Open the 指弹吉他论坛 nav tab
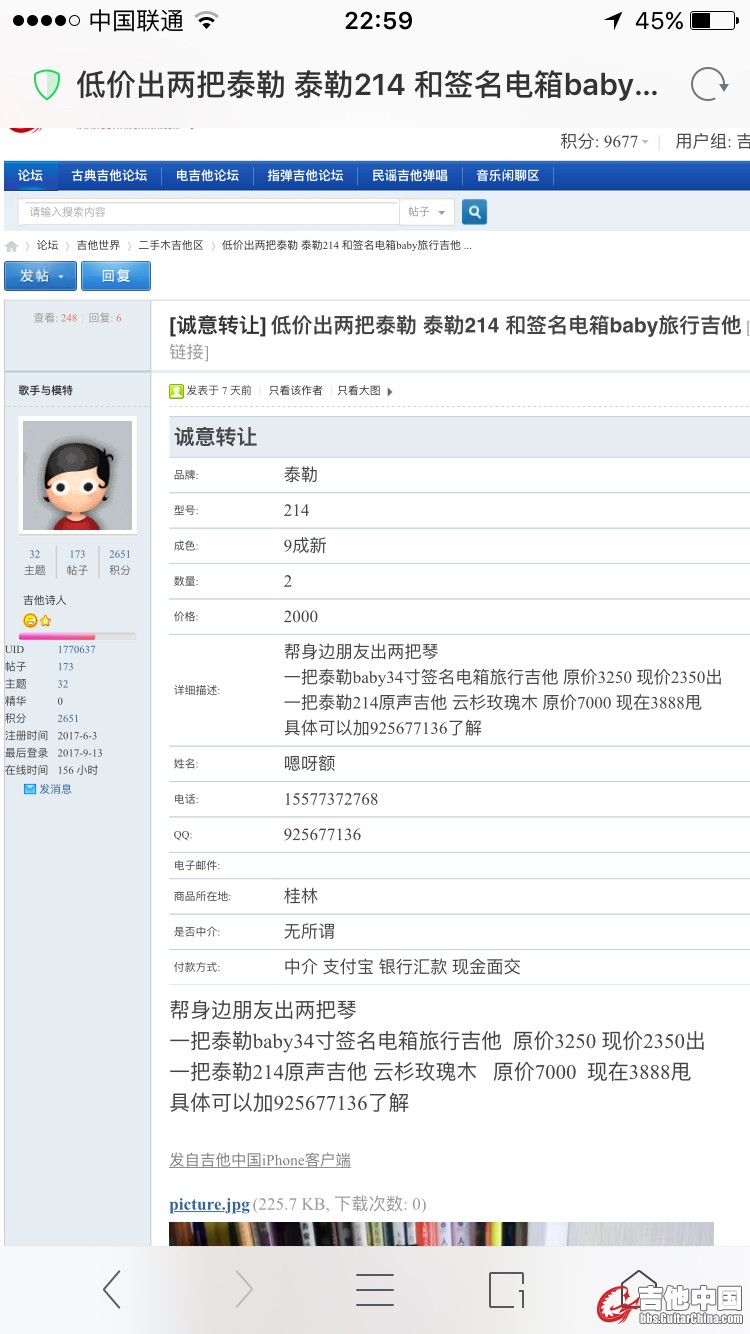The height and width of the screenshot is (1334, 750). pos(305,175)
